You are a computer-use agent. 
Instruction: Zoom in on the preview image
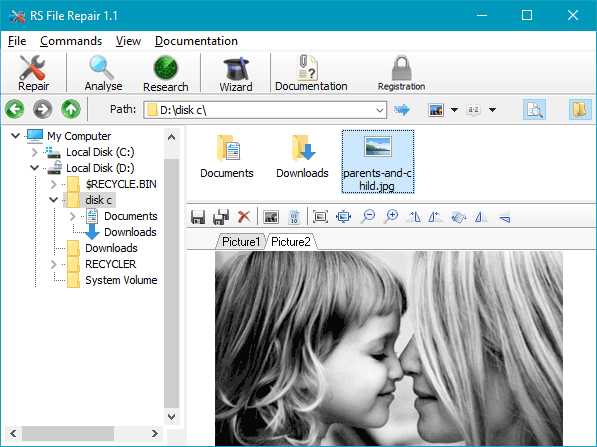point(391,217)
